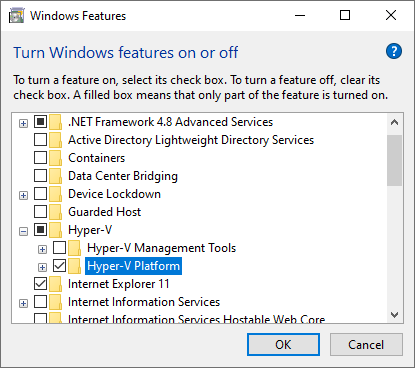The height and width of the screenshot is (368, 415).
Task: Click folder icon beside .NET Framework 4.8
Action: pos(55,122)
